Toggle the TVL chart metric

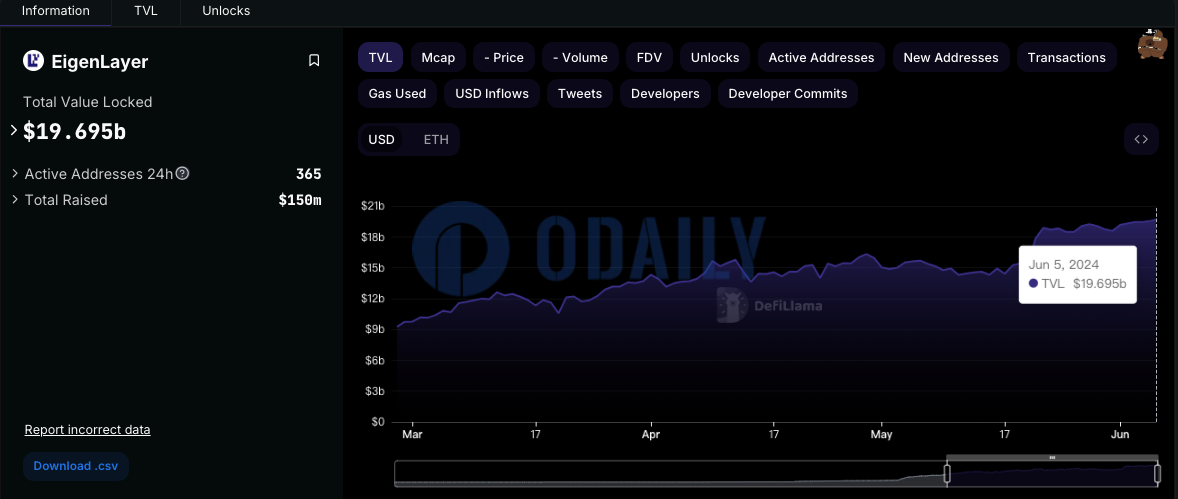click(x=380, y=57)
